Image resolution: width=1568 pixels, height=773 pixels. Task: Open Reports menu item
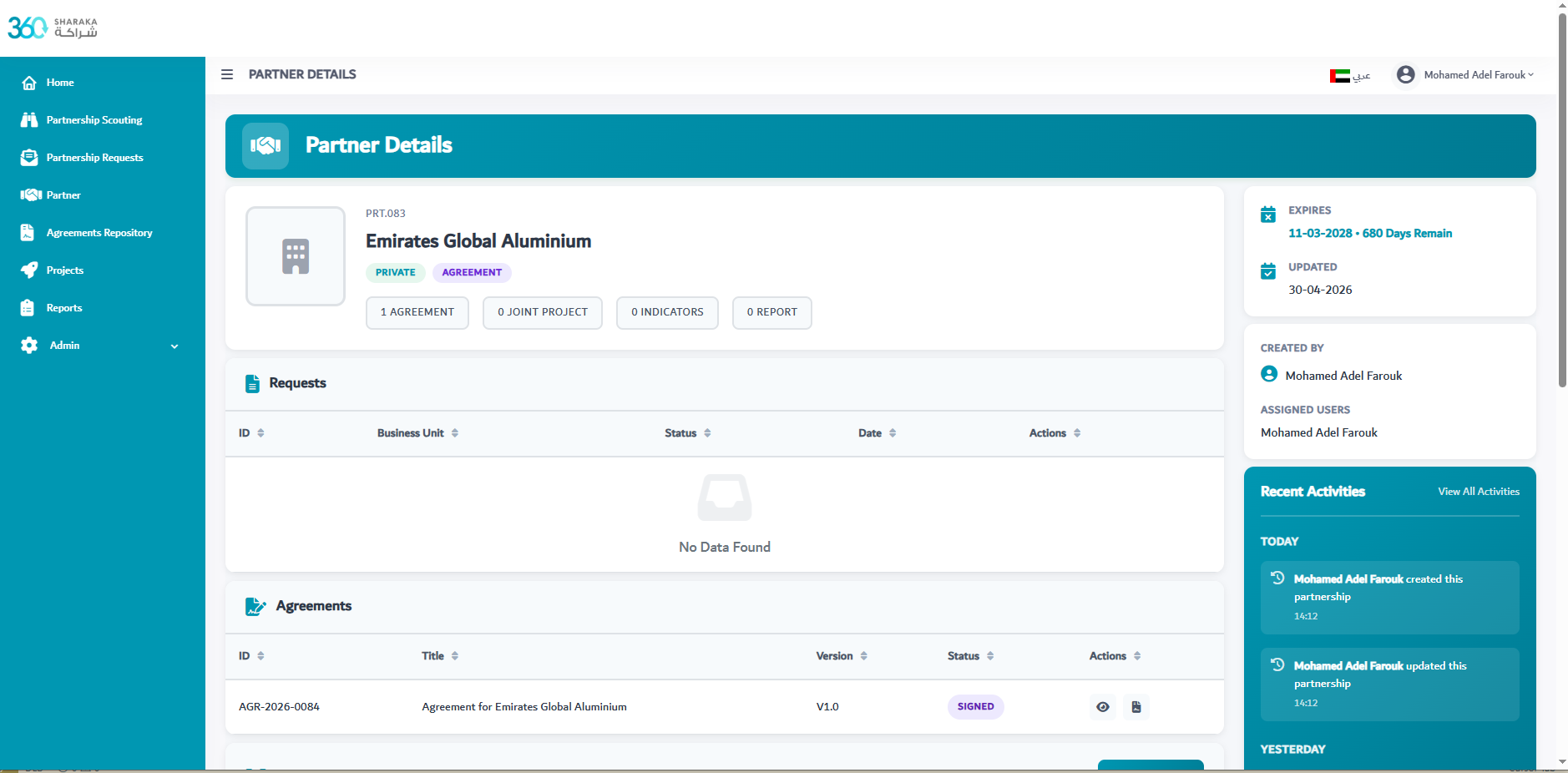click(64, 308)
